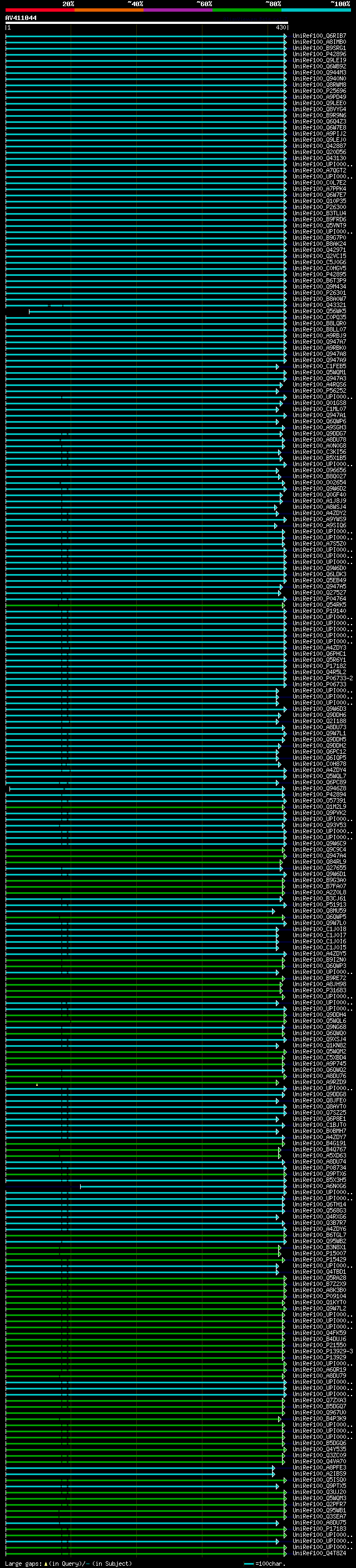Select hit UniRef100_P51913
The image size is (356, 1568).
click(319, 904)
